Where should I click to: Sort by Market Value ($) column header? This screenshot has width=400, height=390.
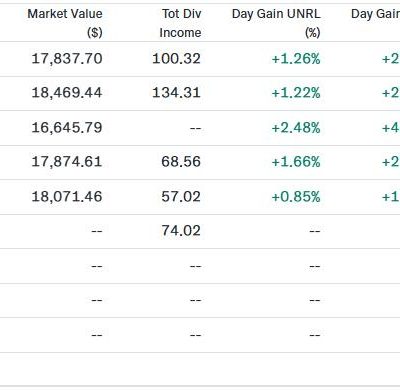pos(65,23)
